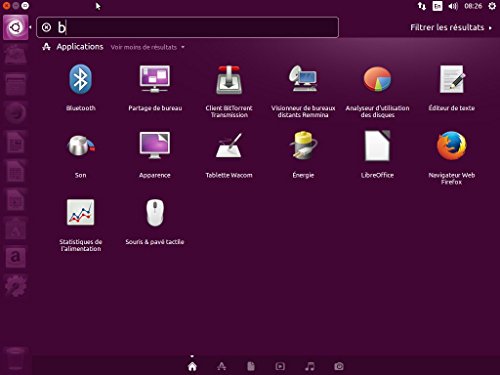
Task: Launch Tablette Wacom settings
Action: (229, 146)
